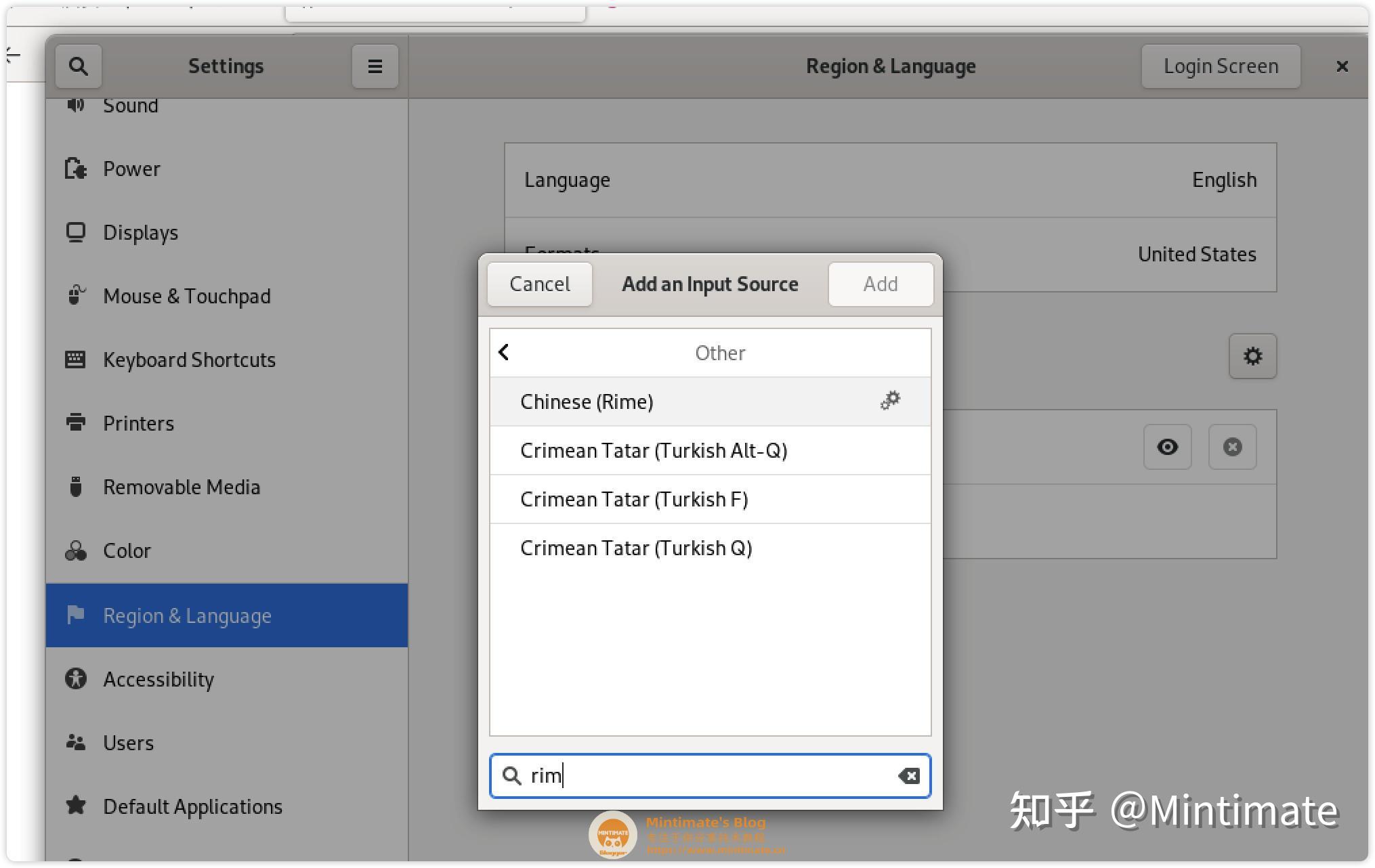The height and width of the screenshot is (868, 1375).
Task: Open the Language English row
Action: pos(889,180)
